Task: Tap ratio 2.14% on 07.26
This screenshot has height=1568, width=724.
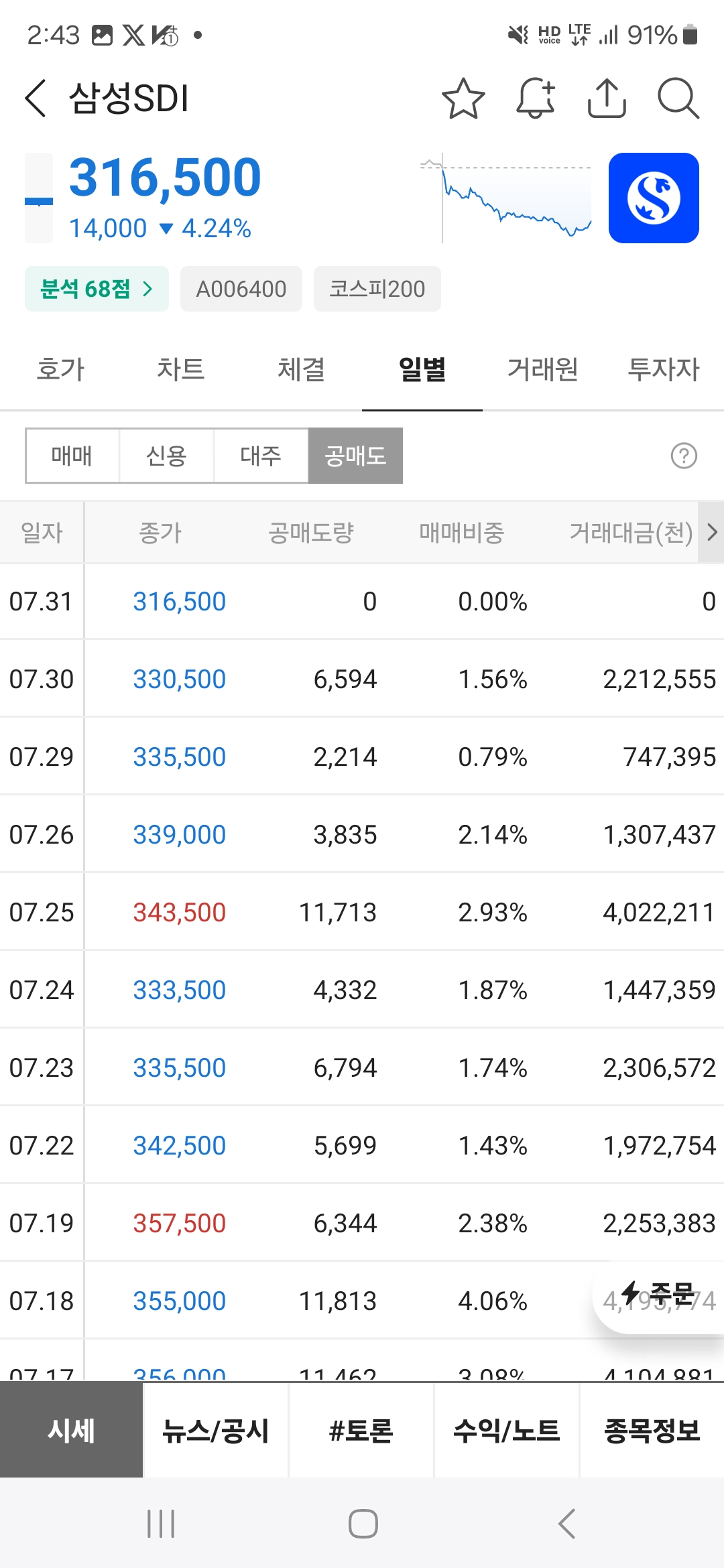Action: click(x=493, y=834)
